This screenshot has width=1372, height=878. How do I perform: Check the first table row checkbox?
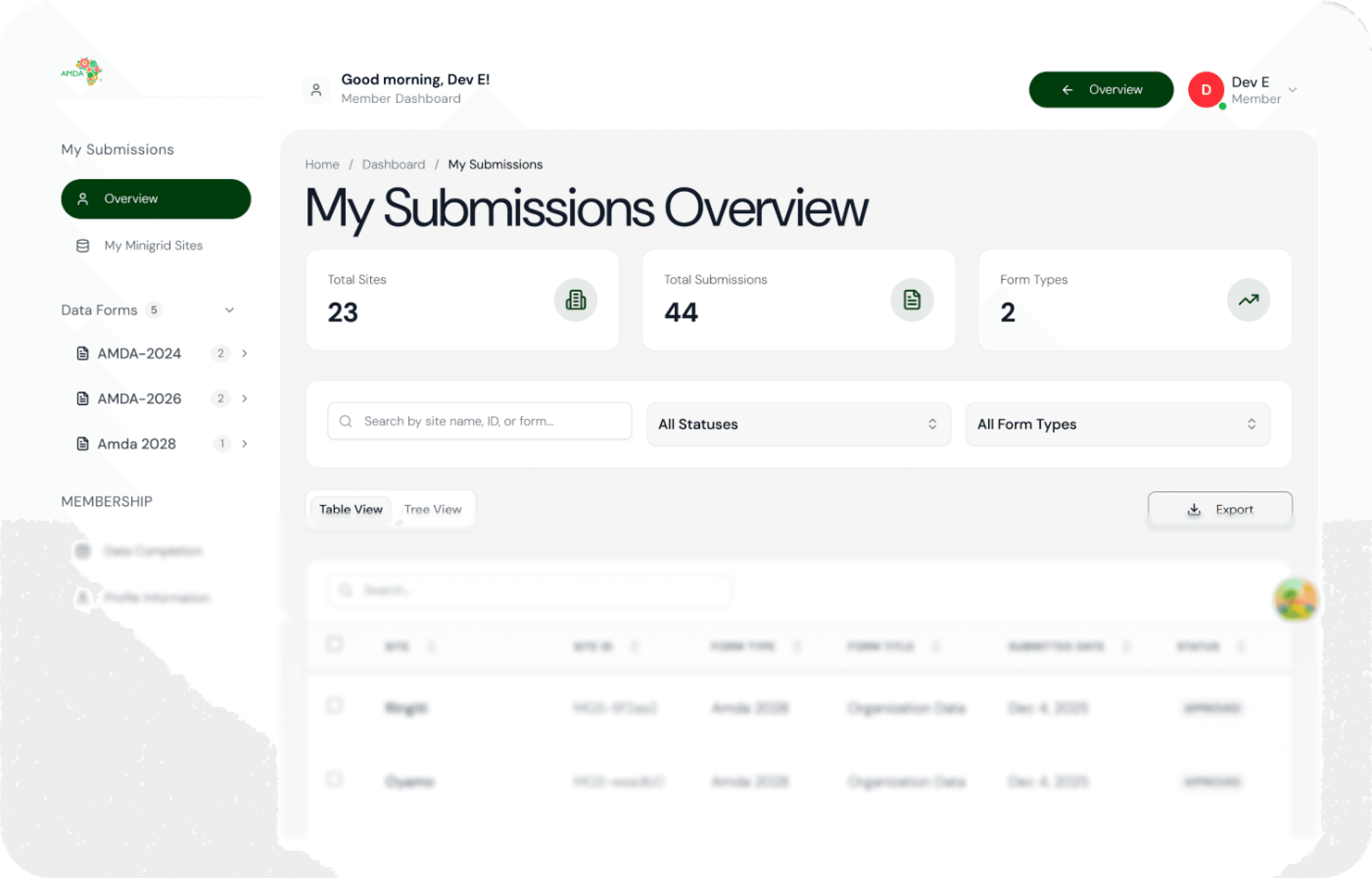pyautogui.click(x=335, y=706)
